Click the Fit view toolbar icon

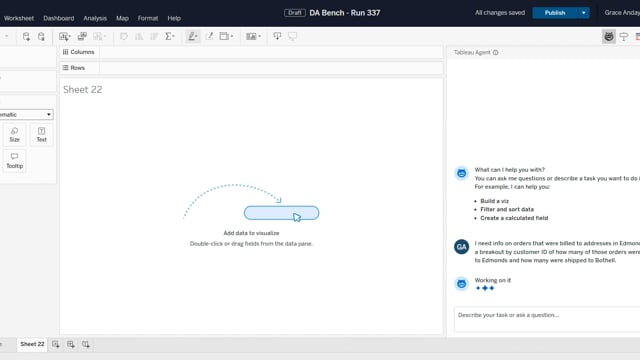coord(224,36)
